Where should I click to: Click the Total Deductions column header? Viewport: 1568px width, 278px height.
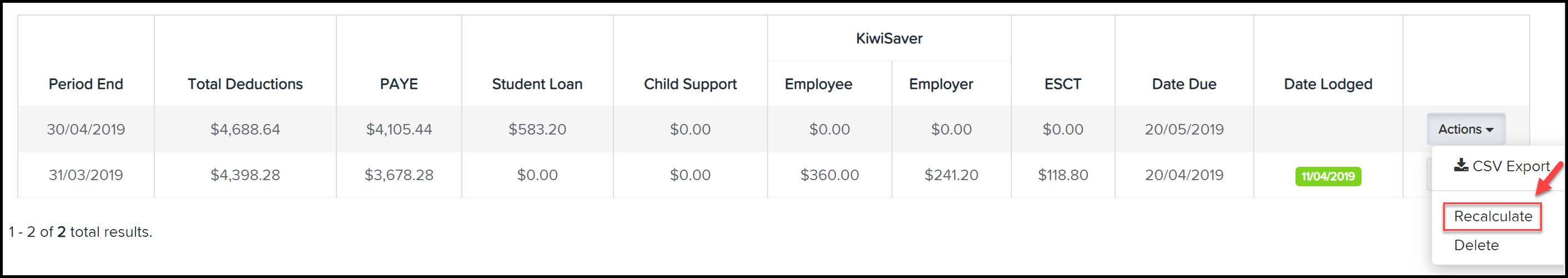(x=245, y=84)
